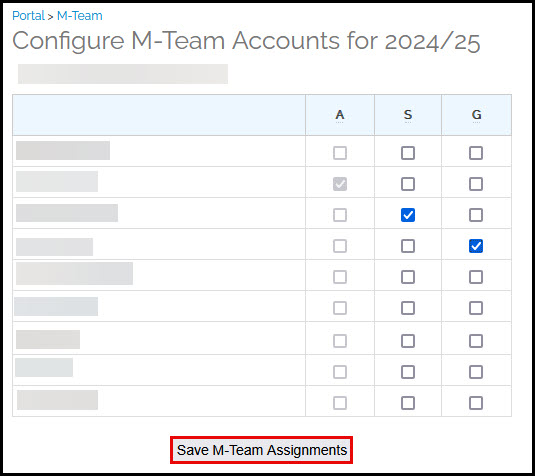The width and height of the screenshot is (535, 476).
Task: Click the Save M-Team Assignments button
Action: click(261, 450)
